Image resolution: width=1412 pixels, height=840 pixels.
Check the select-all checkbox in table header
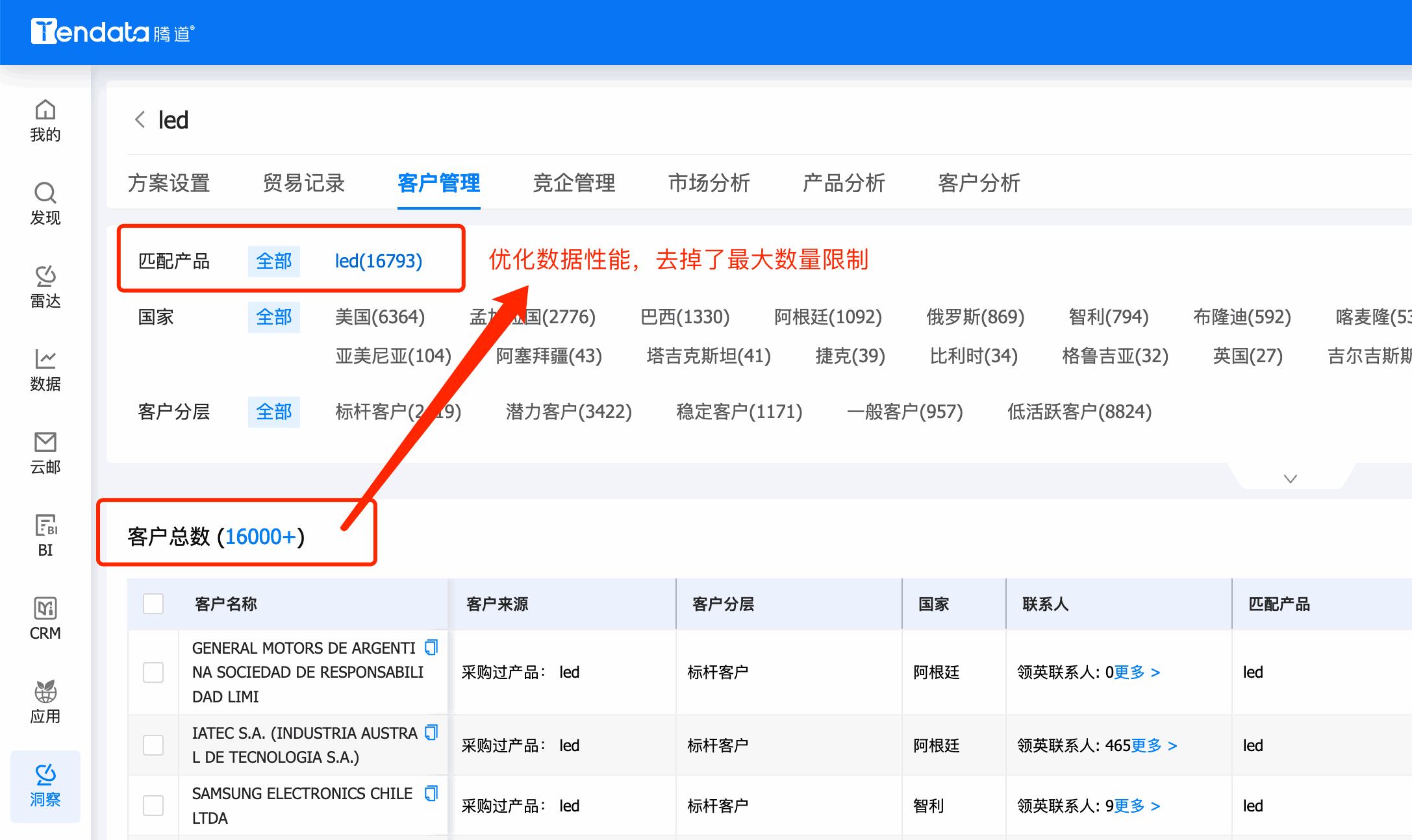point(153,604)
